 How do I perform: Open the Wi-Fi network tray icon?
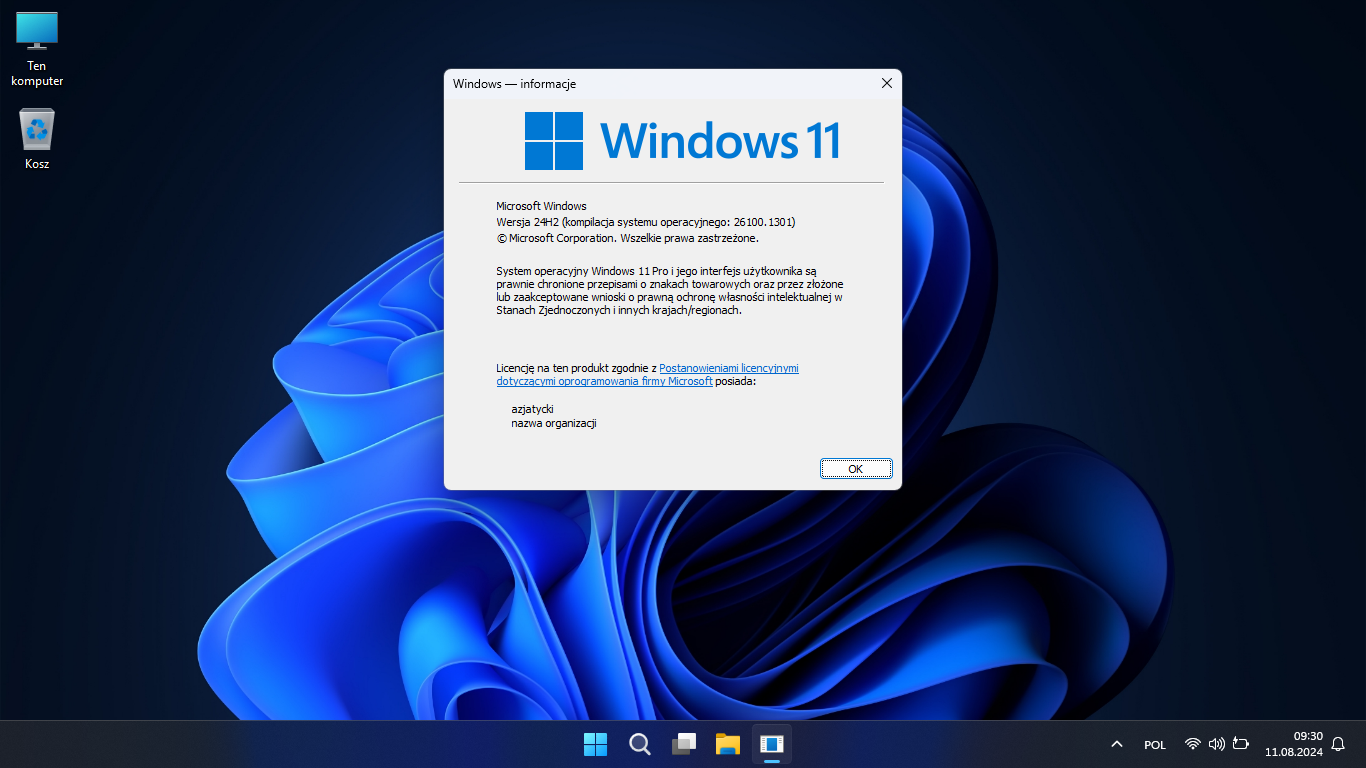click(1192, 744)
